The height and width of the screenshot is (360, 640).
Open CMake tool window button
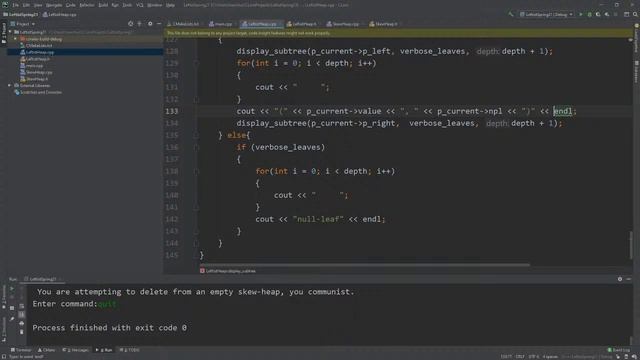[x=47, y=350]
